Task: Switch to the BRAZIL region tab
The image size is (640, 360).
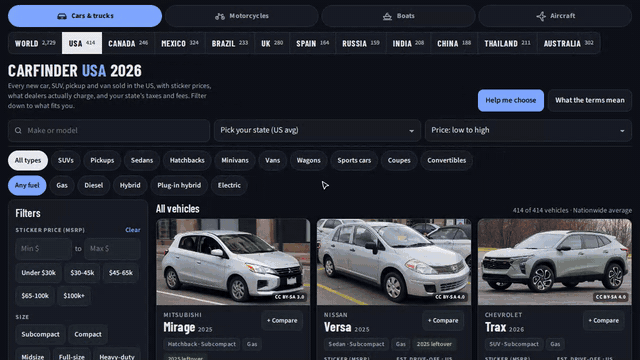Action: coord(230,43)
